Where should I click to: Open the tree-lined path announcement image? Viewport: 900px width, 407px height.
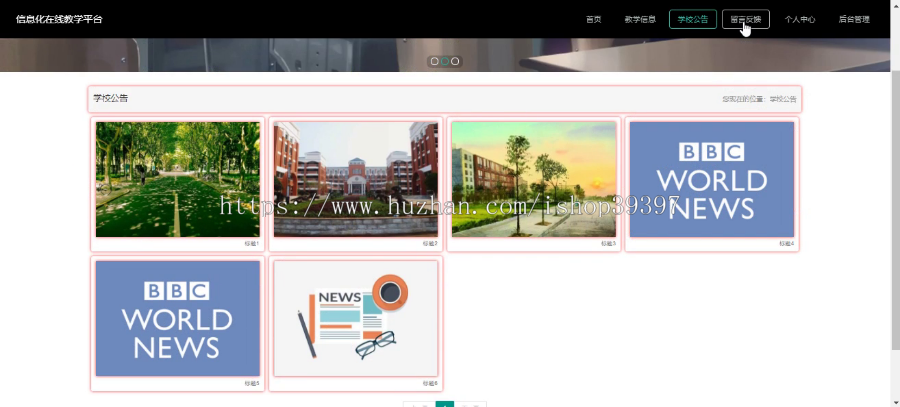[x=177, y=179]
